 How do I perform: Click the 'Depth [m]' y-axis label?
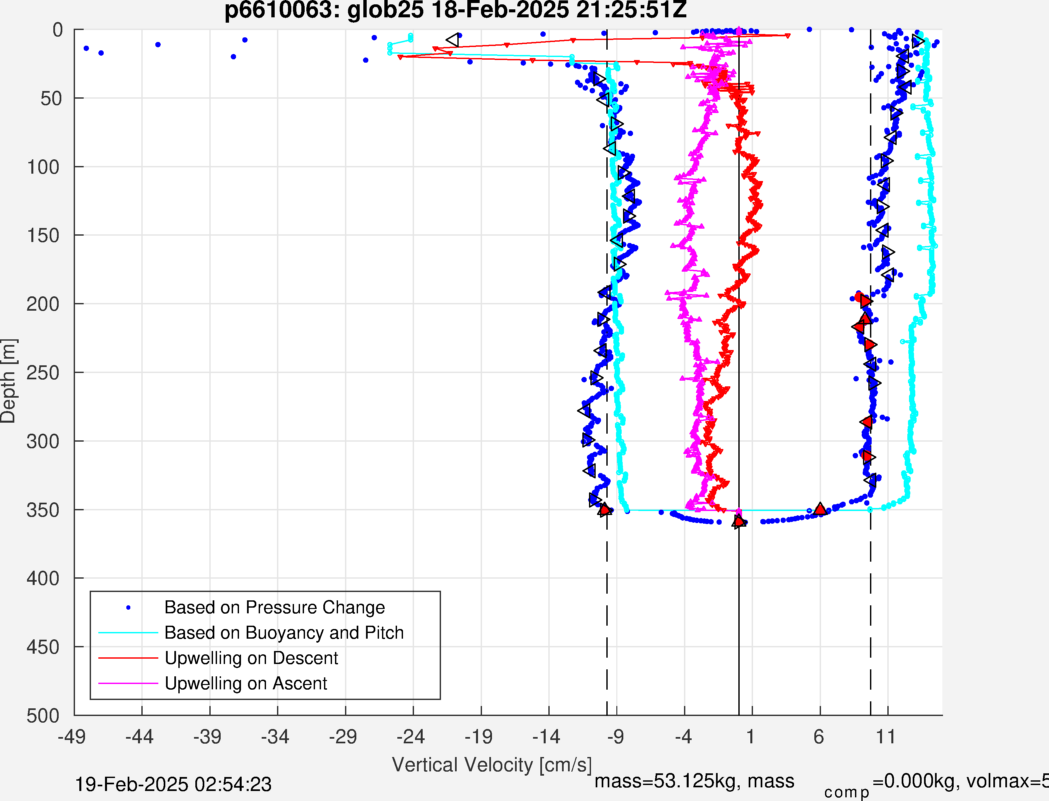(10, 372)
